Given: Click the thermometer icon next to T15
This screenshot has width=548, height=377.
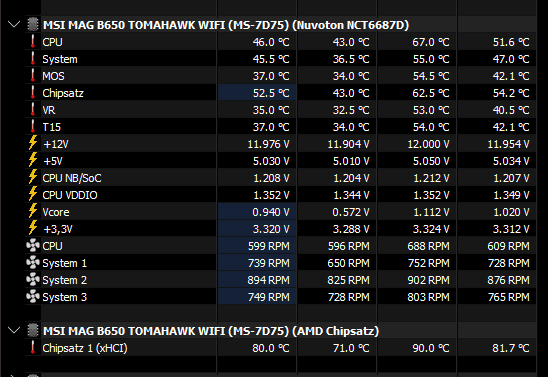Looking at the screenshot, I should [33, 126].
